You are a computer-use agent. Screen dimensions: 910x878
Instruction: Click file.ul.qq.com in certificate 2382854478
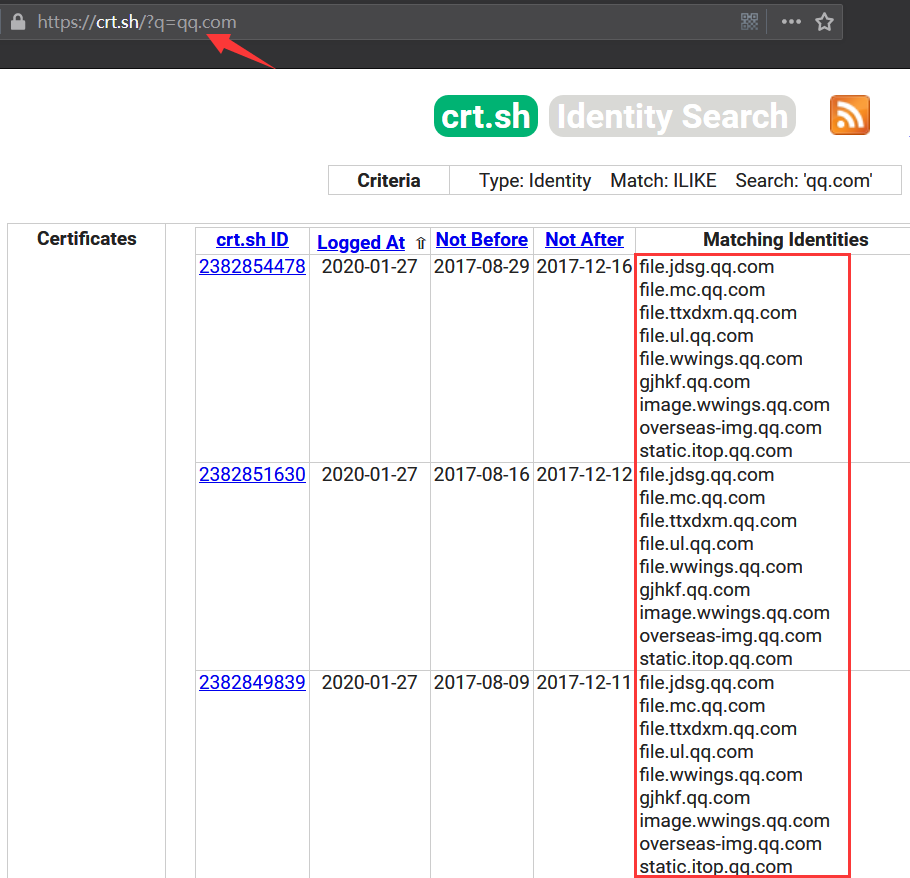tap(696, 335)
